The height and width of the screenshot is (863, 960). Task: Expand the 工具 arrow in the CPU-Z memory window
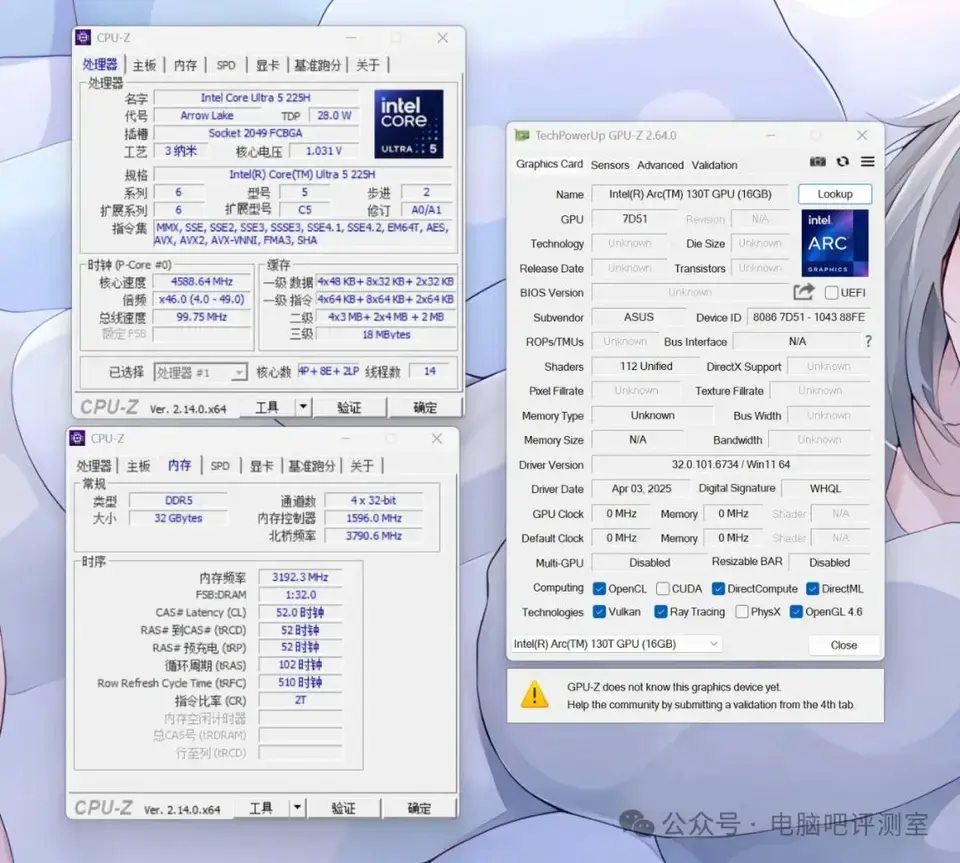coord(297,808)
